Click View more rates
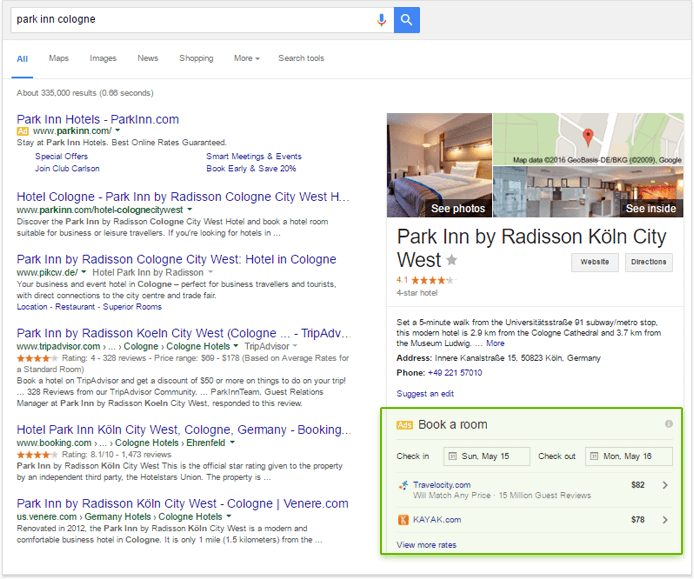Screen dimensions: 694x579 [426, 545]
